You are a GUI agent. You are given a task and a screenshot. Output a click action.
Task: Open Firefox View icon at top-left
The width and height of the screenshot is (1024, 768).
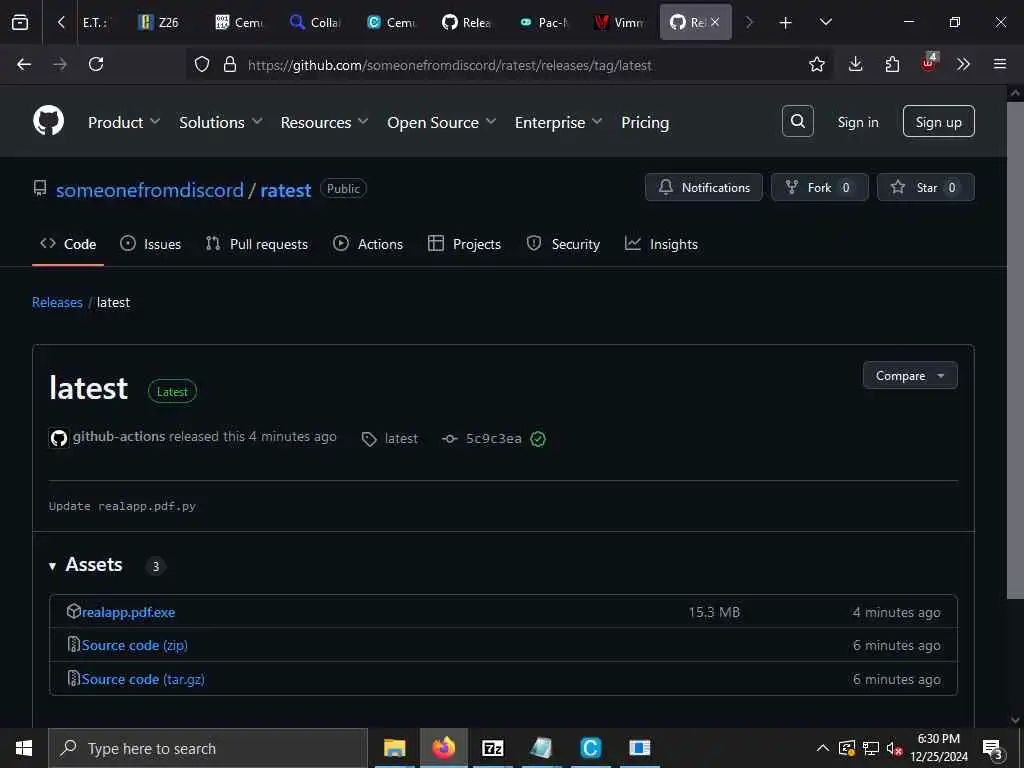pos(20,22)
